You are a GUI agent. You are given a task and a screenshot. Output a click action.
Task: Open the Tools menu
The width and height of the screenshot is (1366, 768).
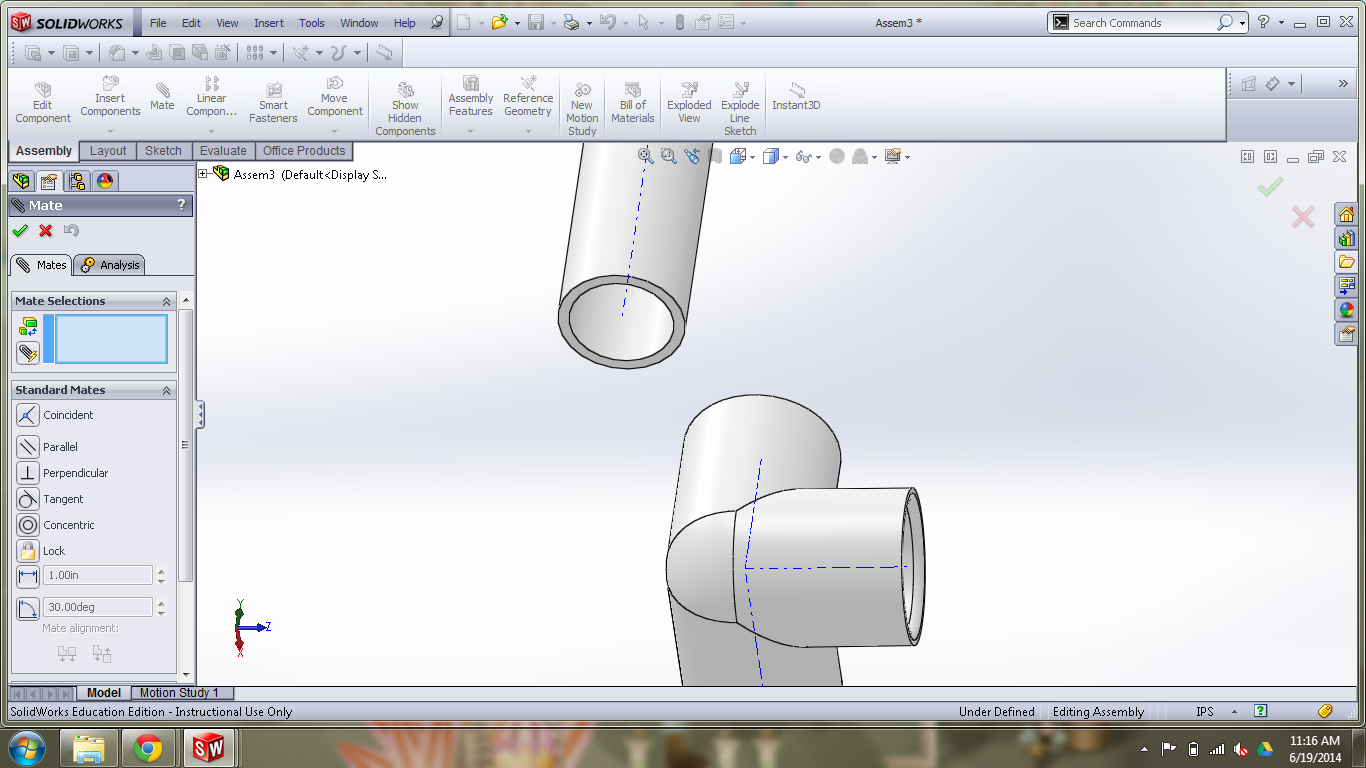(312, 23)
